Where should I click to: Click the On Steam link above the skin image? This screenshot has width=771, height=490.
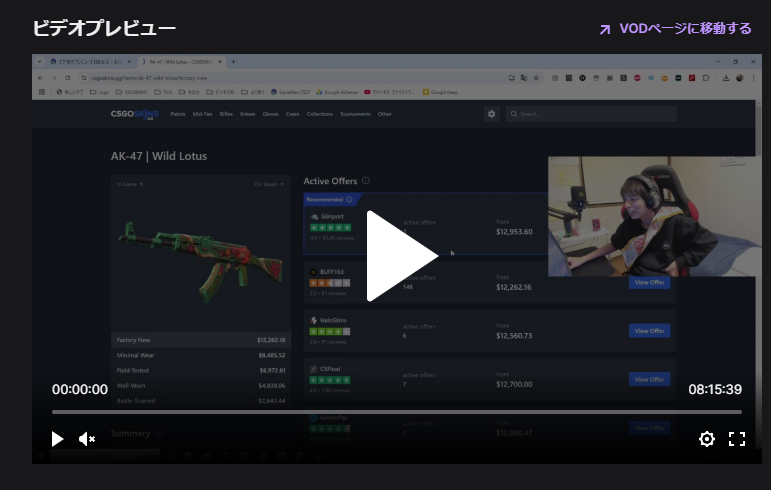pyautogui.click(x=269, y=184)
